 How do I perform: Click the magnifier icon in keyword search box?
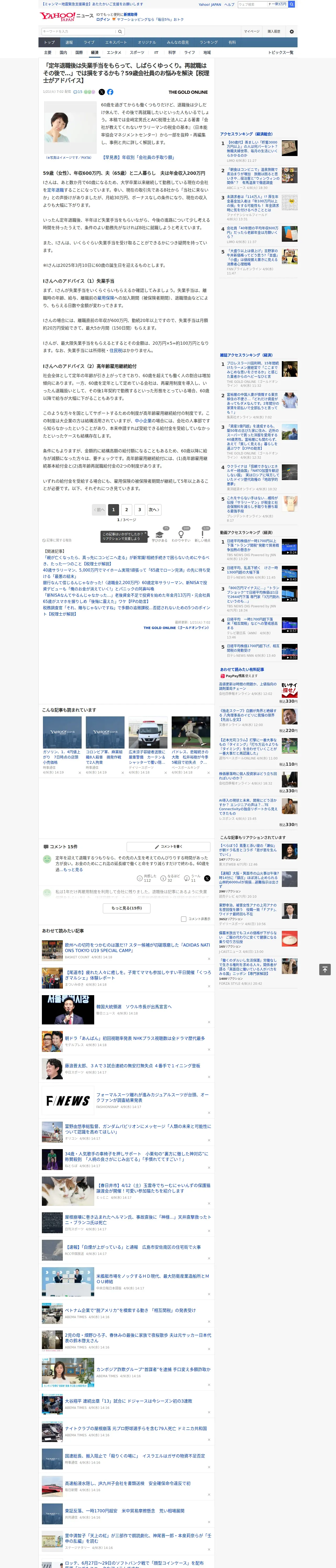point(120,32)
